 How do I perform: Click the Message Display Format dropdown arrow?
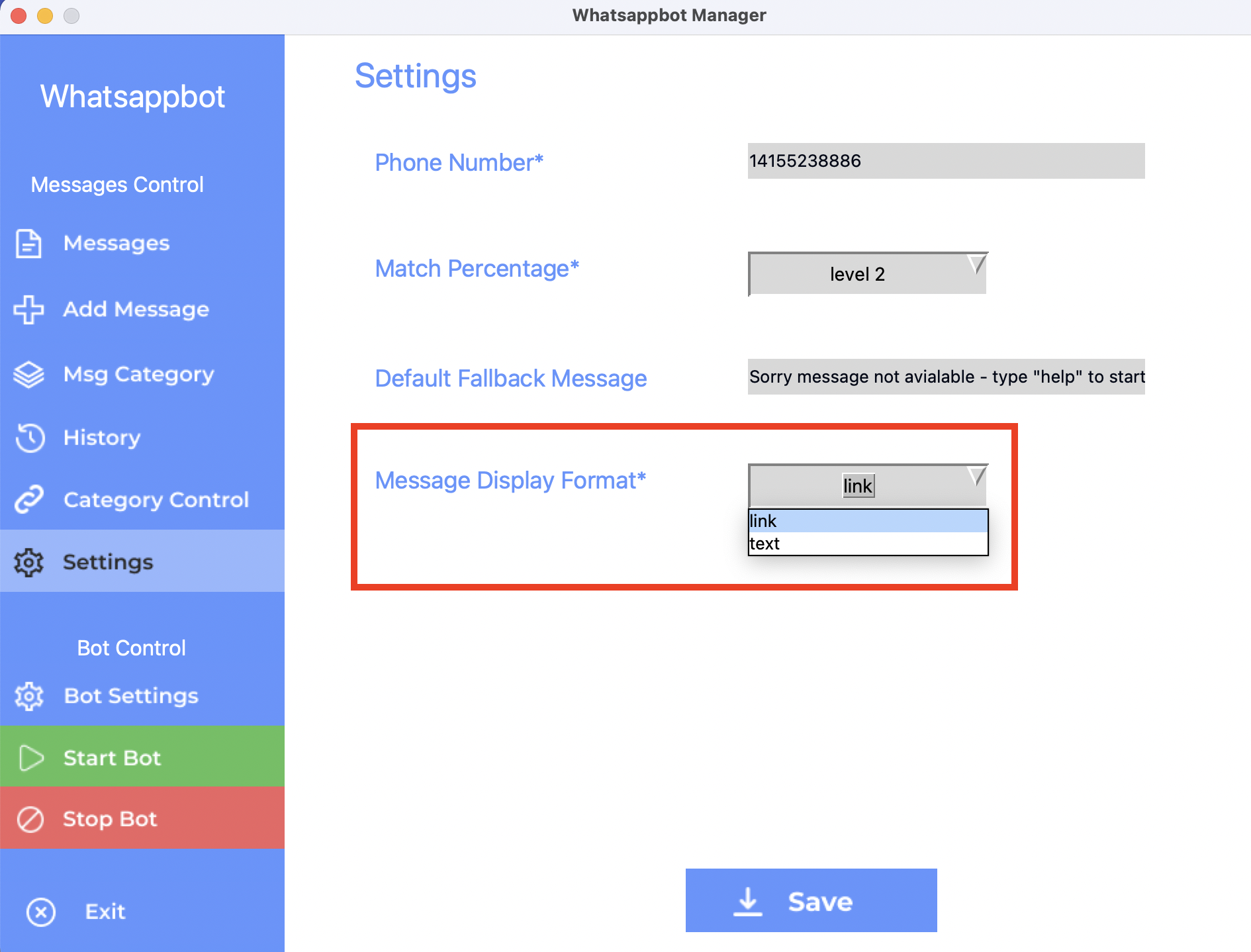(x=976, y=476)
